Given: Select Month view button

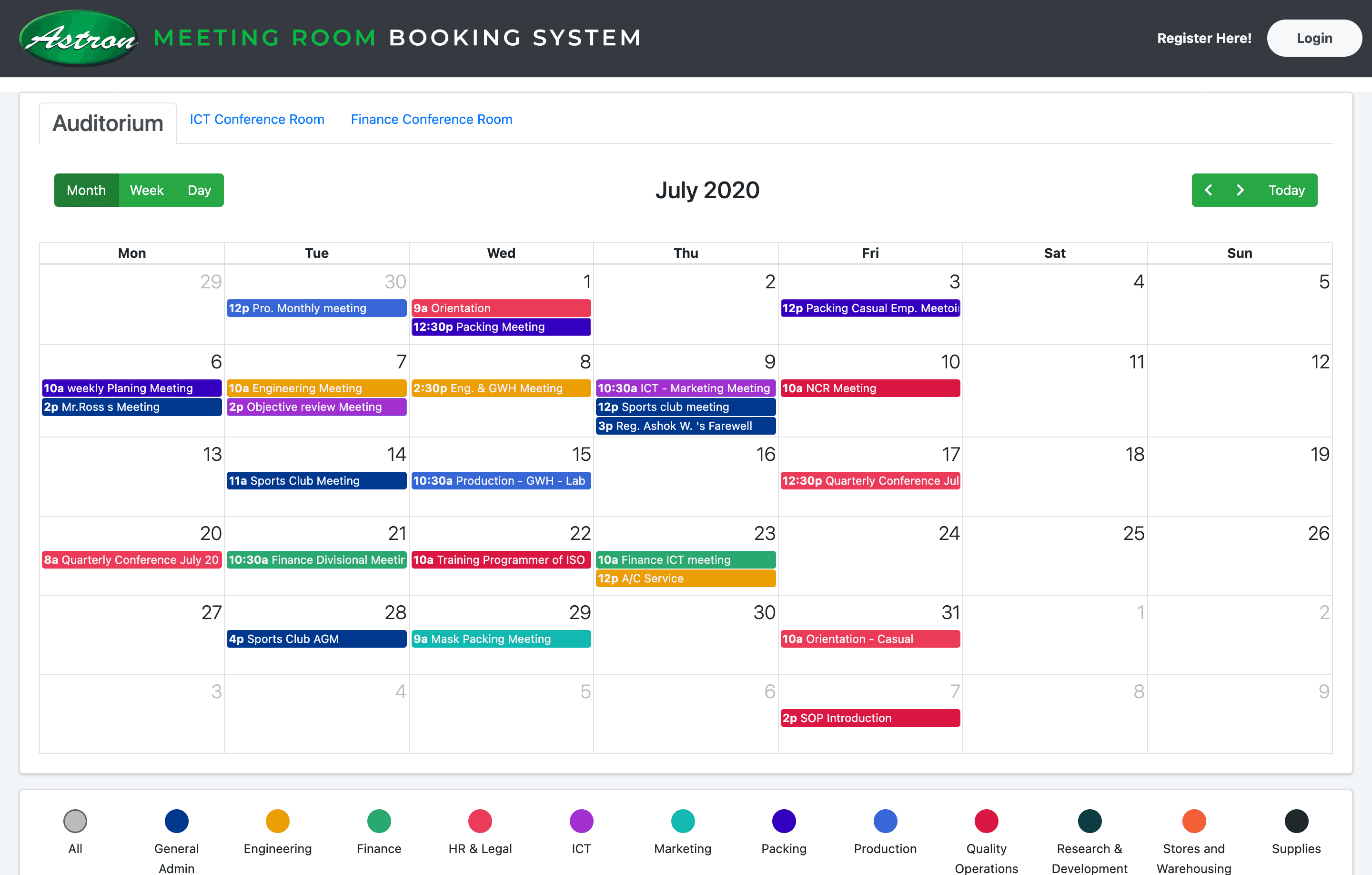Looking at the screenshot, I should coord(86,190).
